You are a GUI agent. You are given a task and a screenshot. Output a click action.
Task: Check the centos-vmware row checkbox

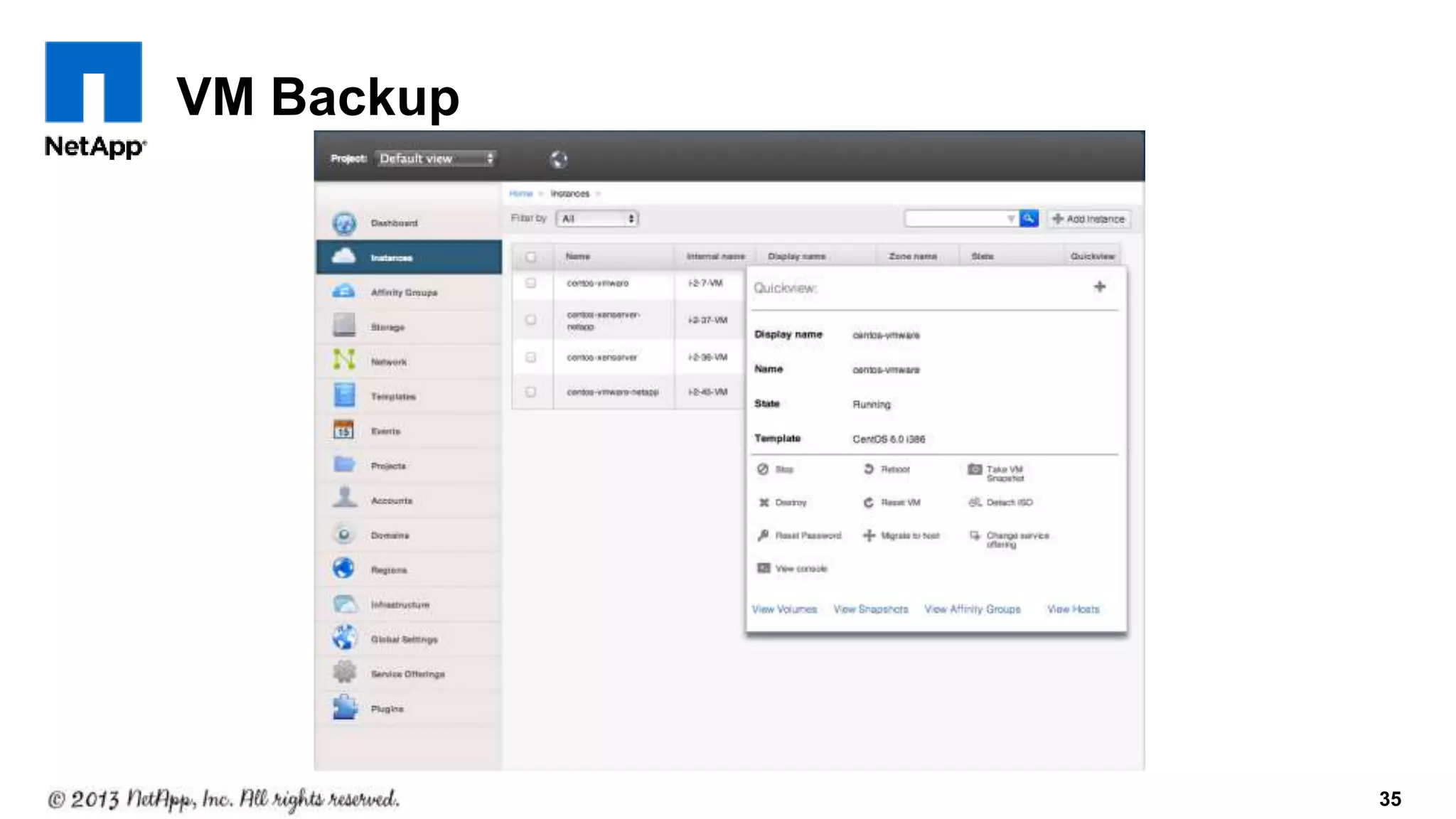[530, 283]
